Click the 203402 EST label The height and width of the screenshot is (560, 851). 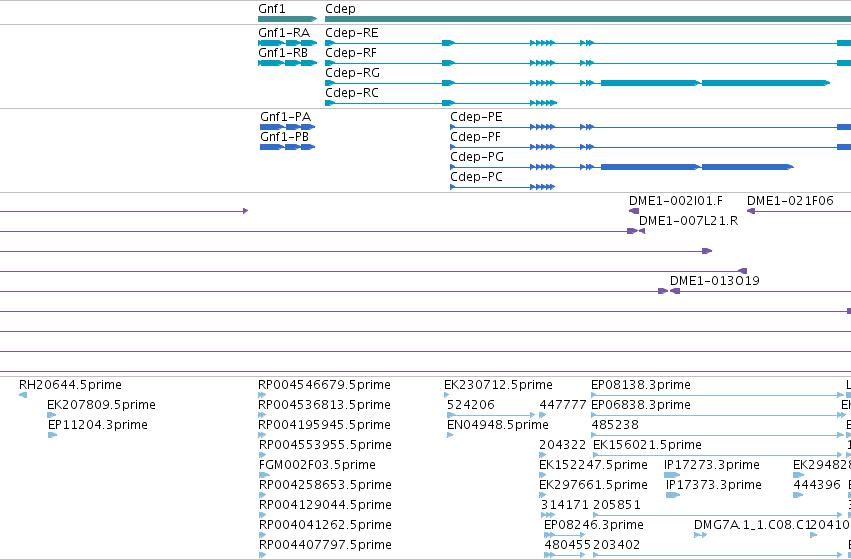click(617, 545)
